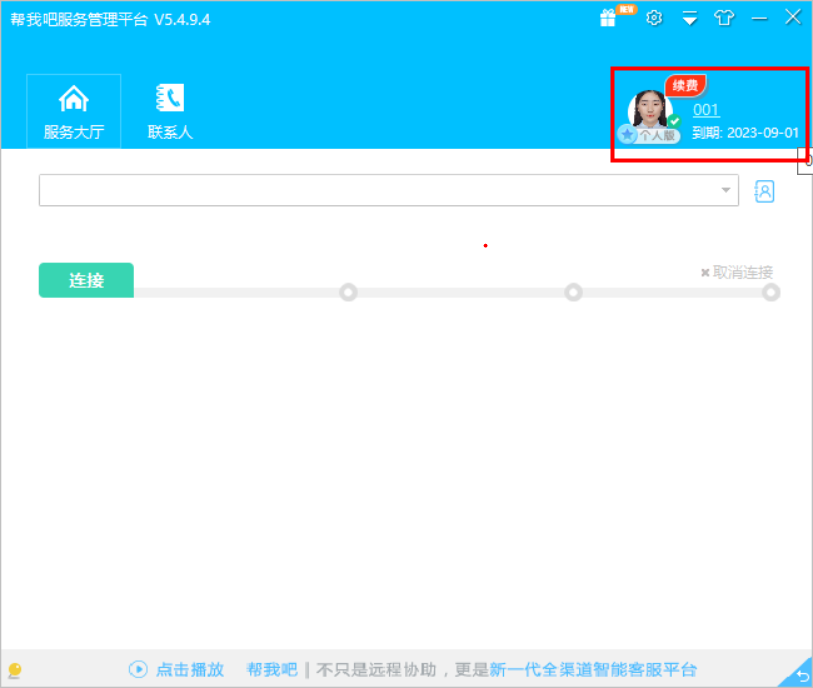
Task: Switch to the 服务大厅 tab
Action: (74, 111)
